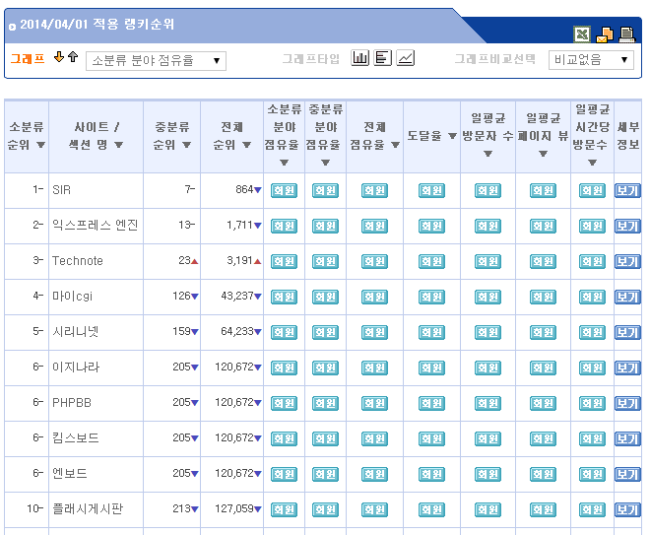Open the 소분류 분야 점유율 graph dropdown
Image resolution: width=650 pixels, height=535 pixels.
[156, 61]
